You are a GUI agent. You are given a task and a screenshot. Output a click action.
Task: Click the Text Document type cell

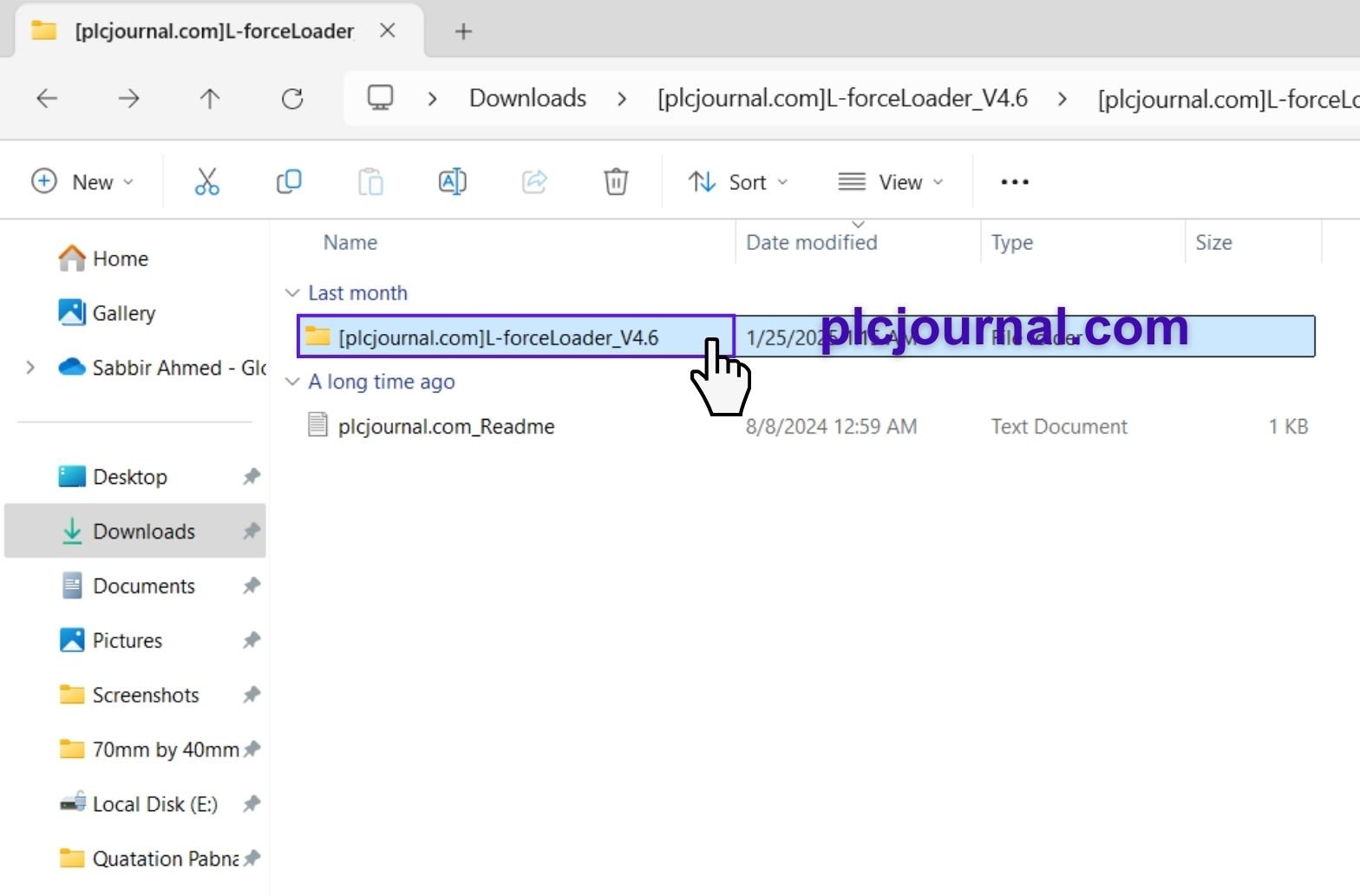tap(1059, 427)
